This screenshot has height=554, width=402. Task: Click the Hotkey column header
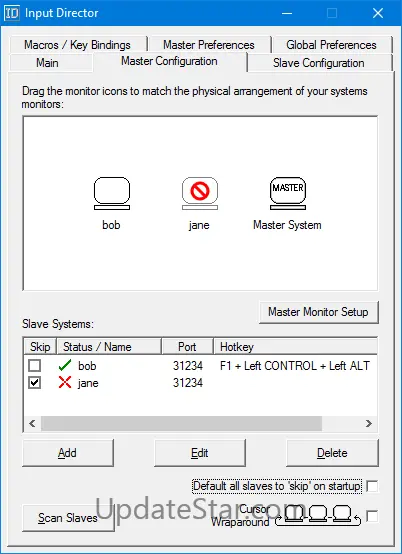pos(295,347)
